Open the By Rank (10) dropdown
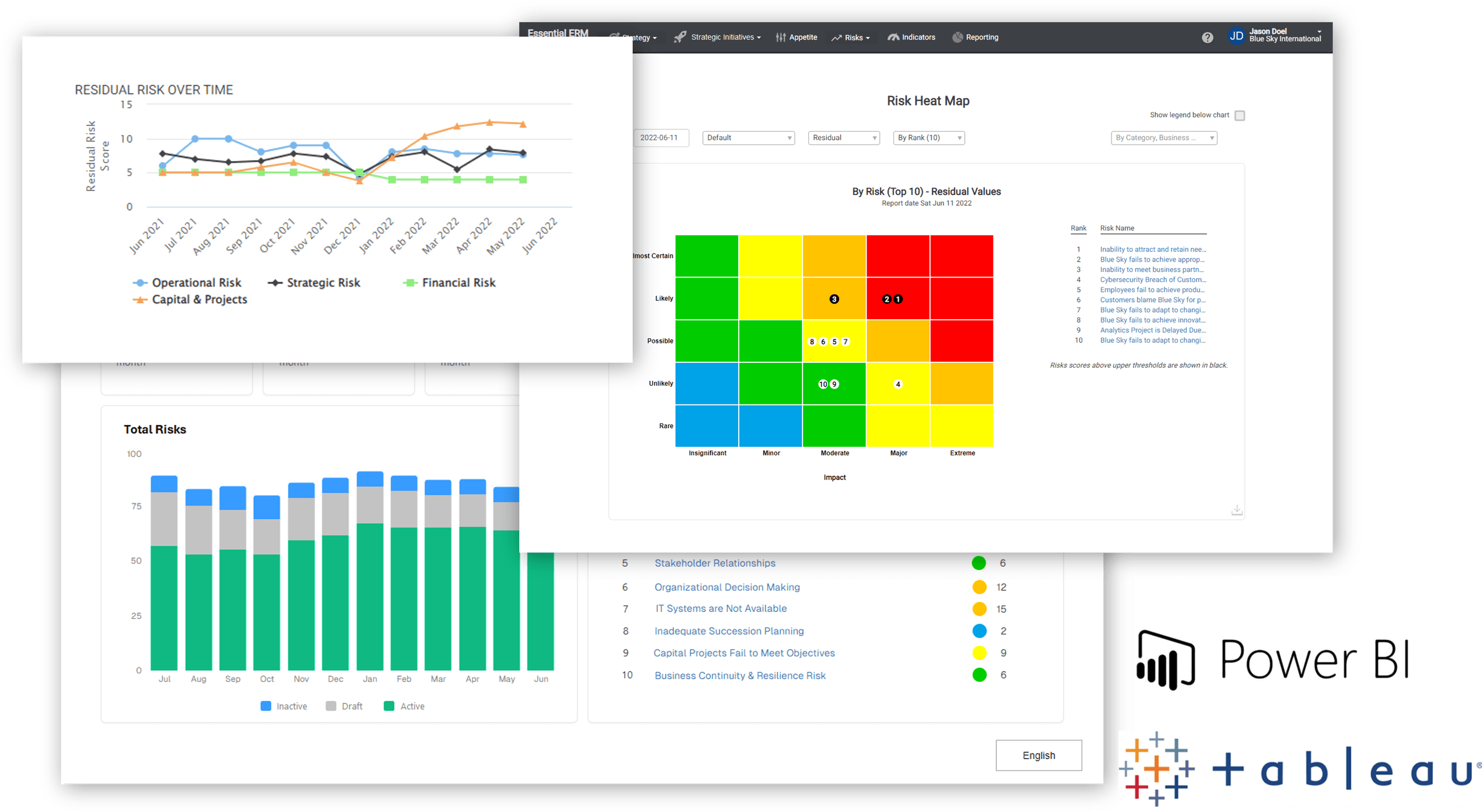 click(928, 138)
